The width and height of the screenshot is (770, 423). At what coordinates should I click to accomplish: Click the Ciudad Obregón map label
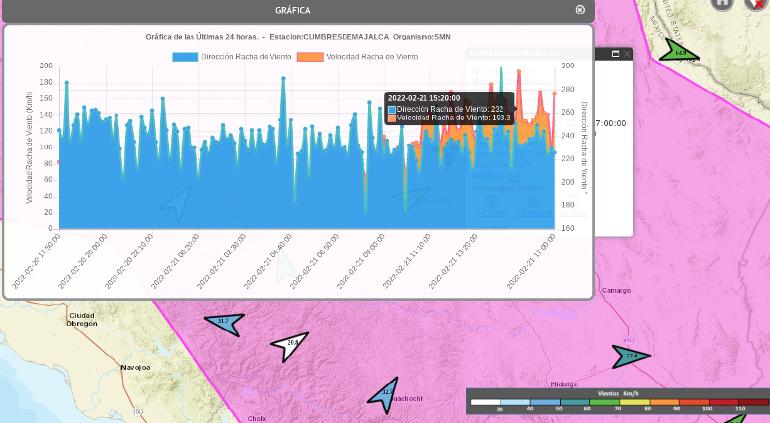(x=82, y=319)
